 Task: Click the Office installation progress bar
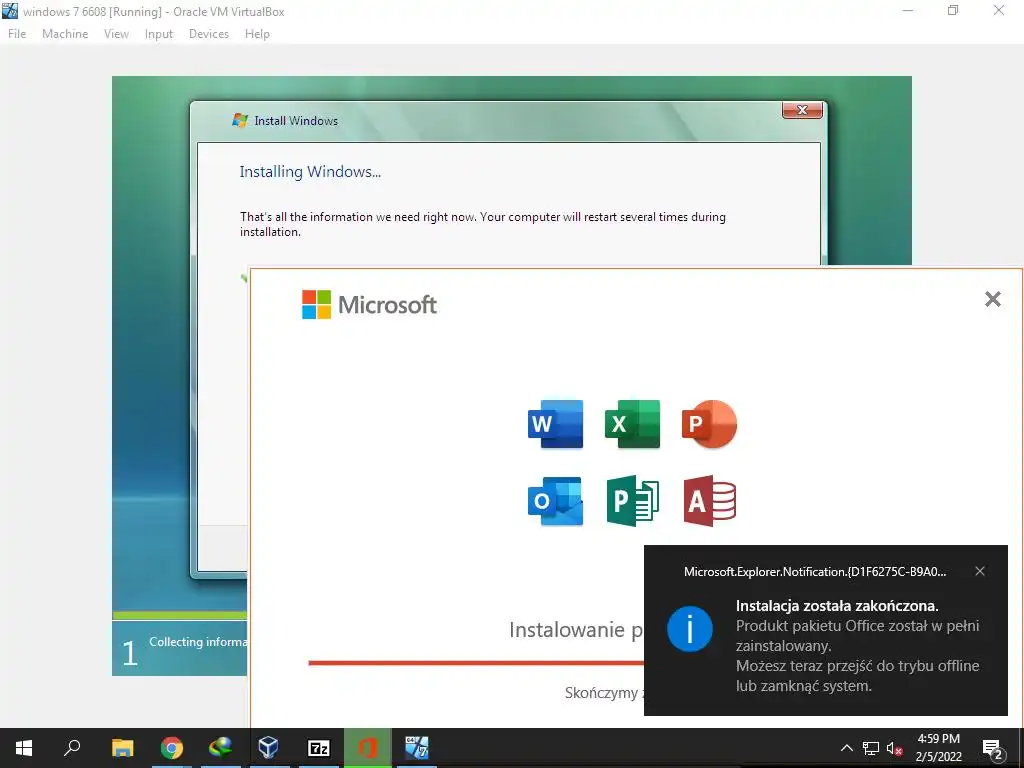(476, 663)
